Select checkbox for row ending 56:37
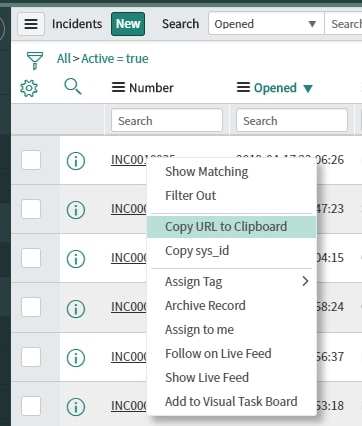362x426 pixels. [x=31, y=357]
